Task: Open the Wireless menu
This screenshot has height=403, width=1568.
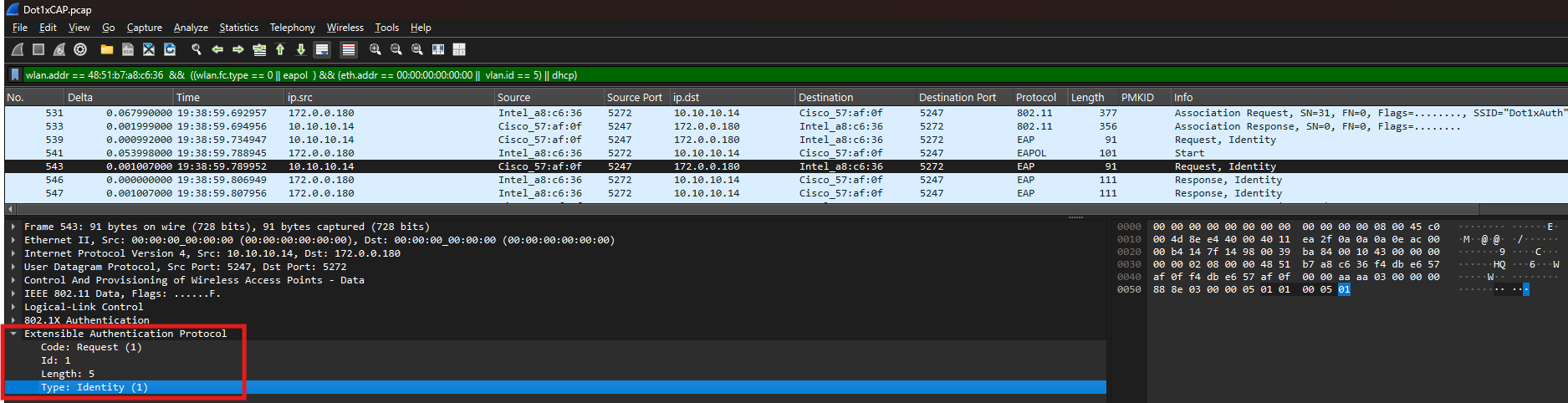Action: pos(345,28)
